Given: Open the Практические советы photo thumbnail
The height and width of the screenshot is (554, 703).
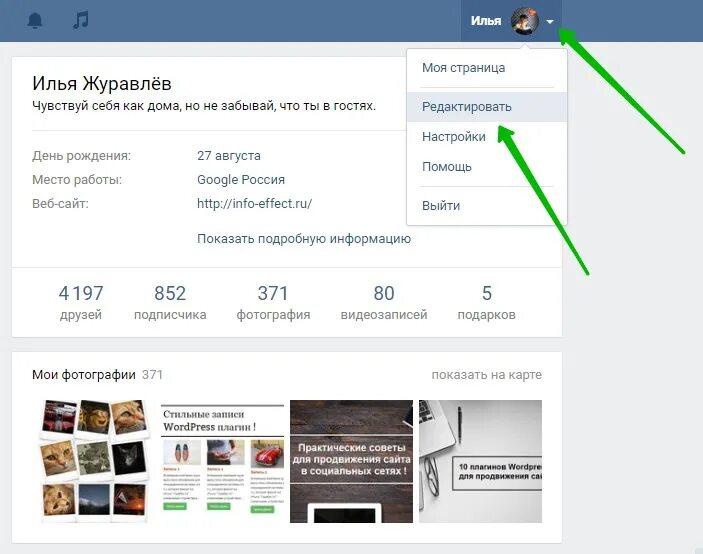Looking at the screenshot, I should [x=352, y=461].
